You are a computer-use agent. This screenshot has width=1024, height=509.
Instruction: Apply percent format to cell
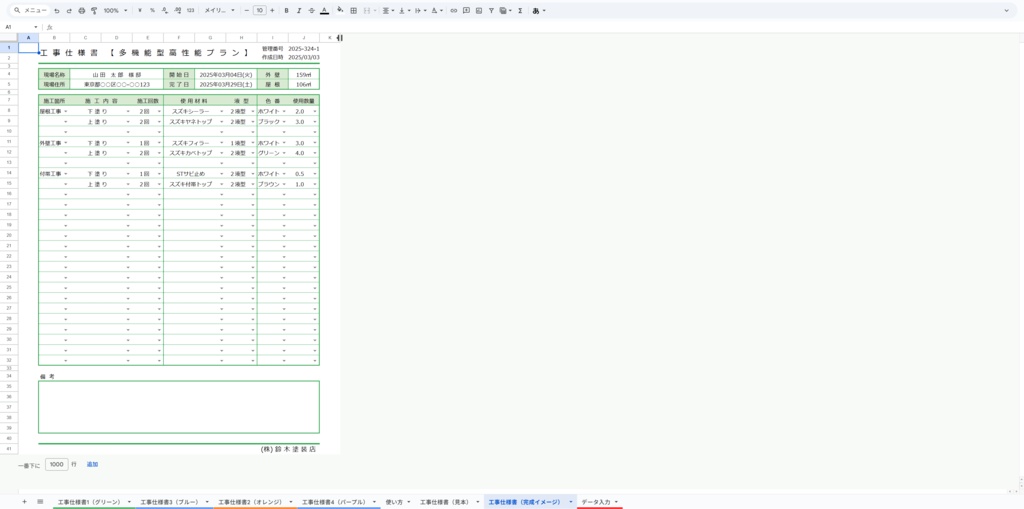pos(152,10)
